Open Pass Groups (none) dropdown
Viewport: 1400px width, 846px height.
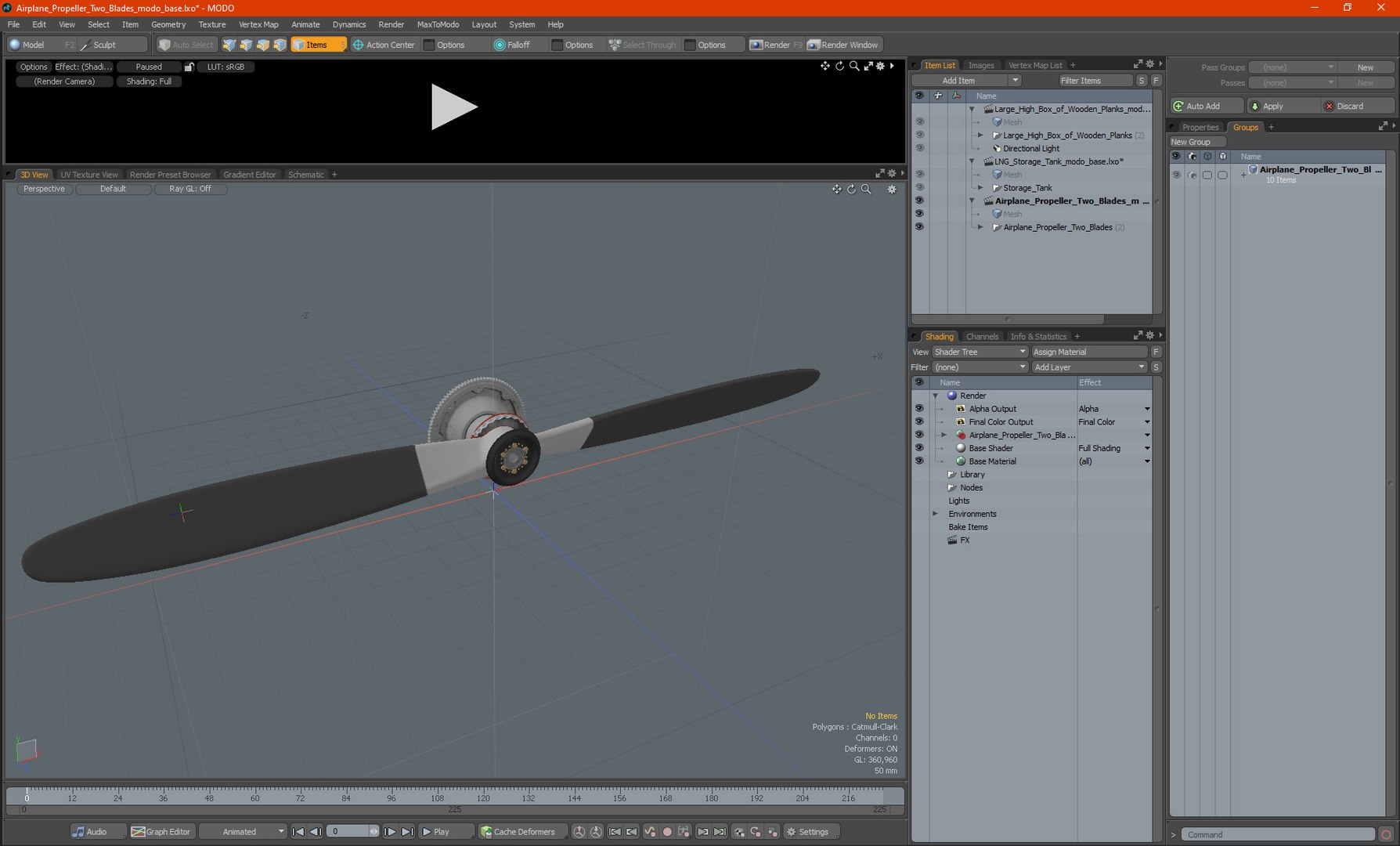[x=1293, y=67]
